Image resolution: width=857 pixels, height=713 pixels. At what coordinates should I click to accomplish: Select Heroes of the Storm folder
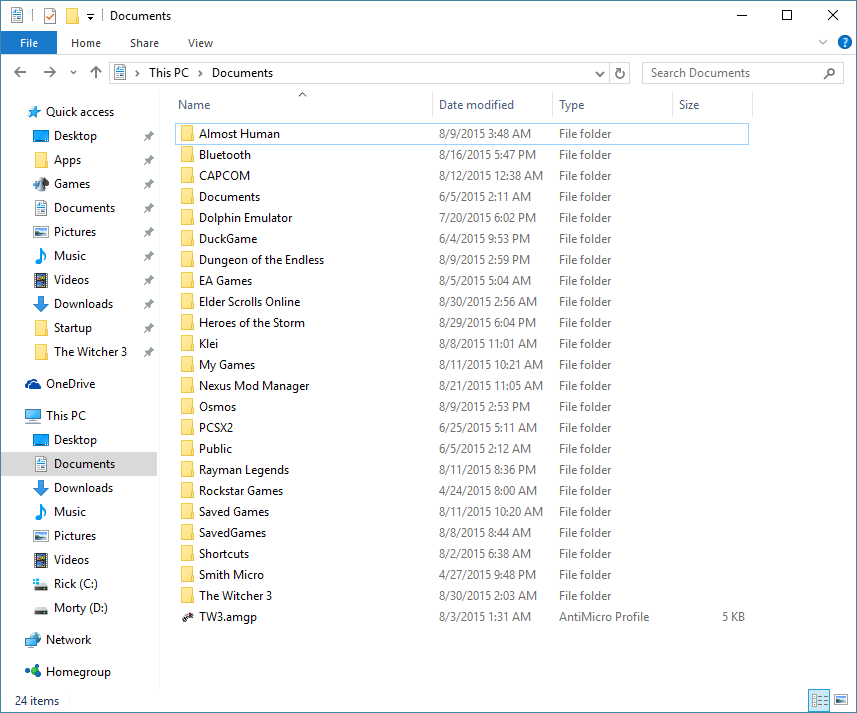click(x=462, y=323)
